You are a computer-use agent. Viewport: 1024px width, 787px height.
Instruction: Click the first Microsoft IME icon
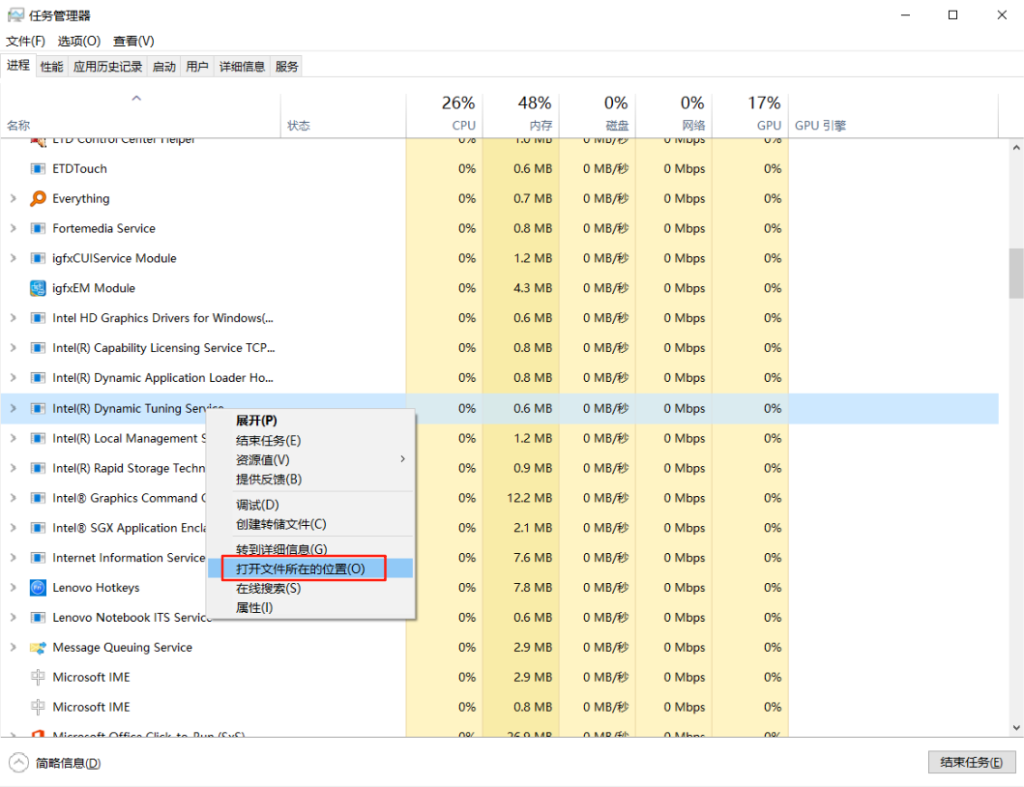tap(38, 678)
